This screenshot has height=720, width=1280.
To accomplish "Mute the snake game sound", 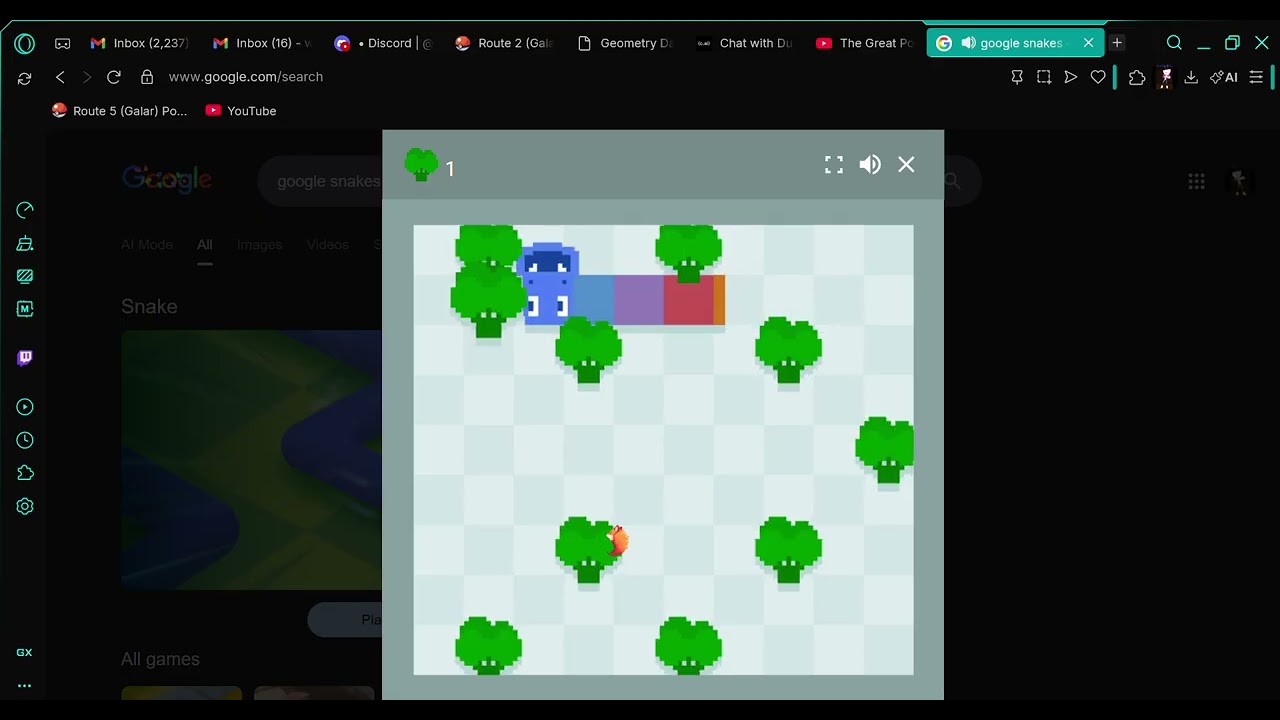I will [x=870, y=165].
